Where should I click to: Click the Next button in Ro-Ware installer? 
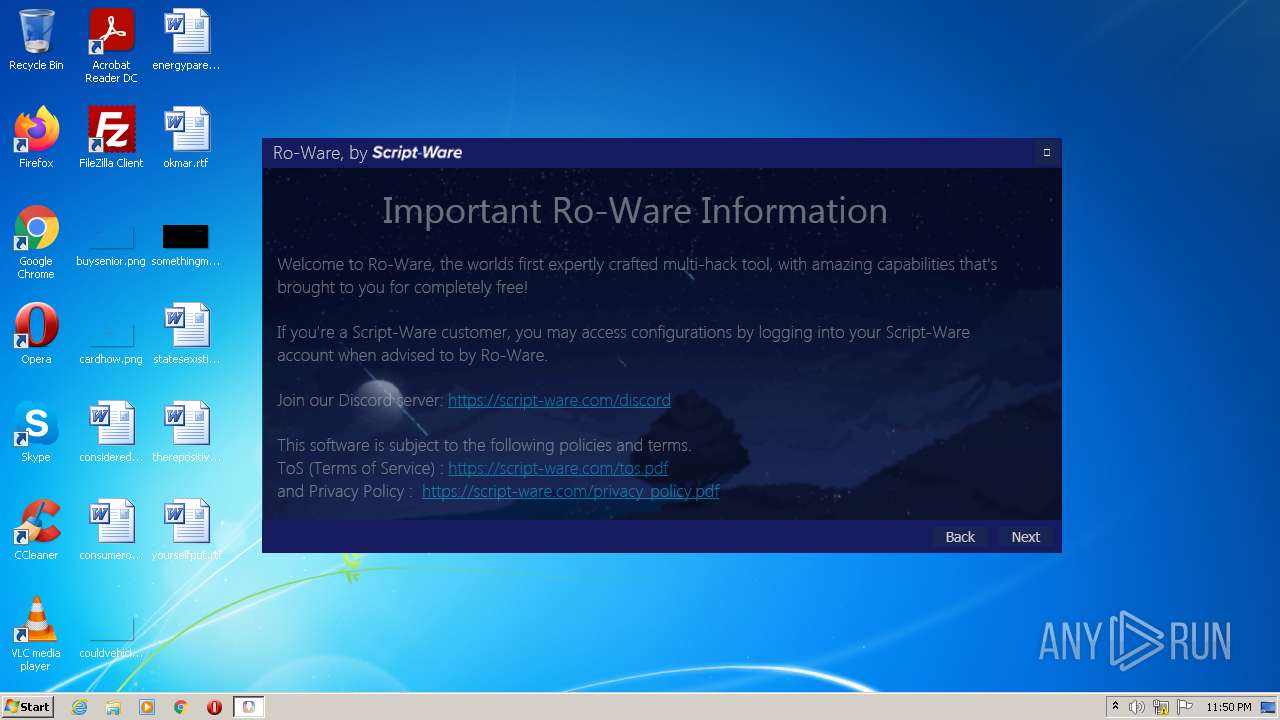pyautogui.click(x=1026, y=537)
